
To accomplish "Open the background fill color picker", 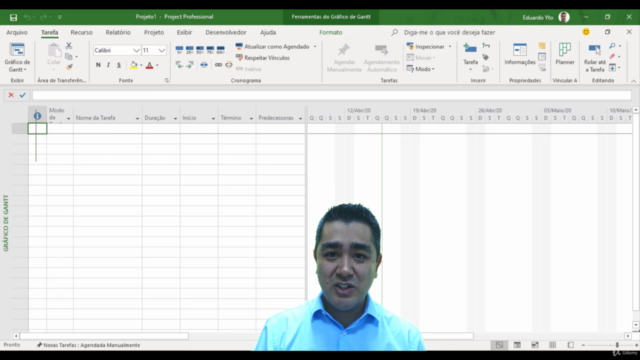I will coord(134,65).
